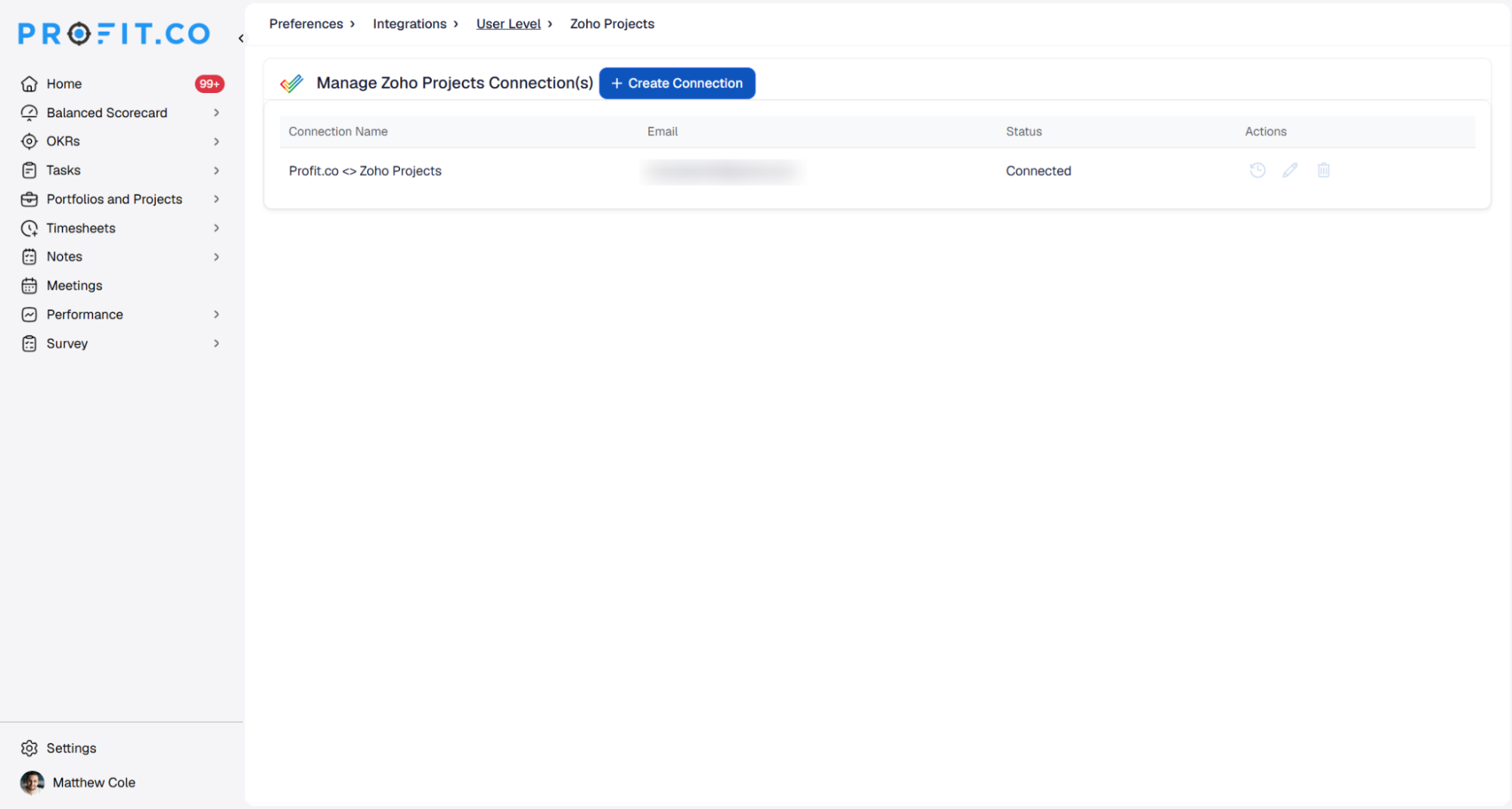
Task: Click 'Manage Zoho Projects Connection(s)' heading
Action: tap(455, 83)
